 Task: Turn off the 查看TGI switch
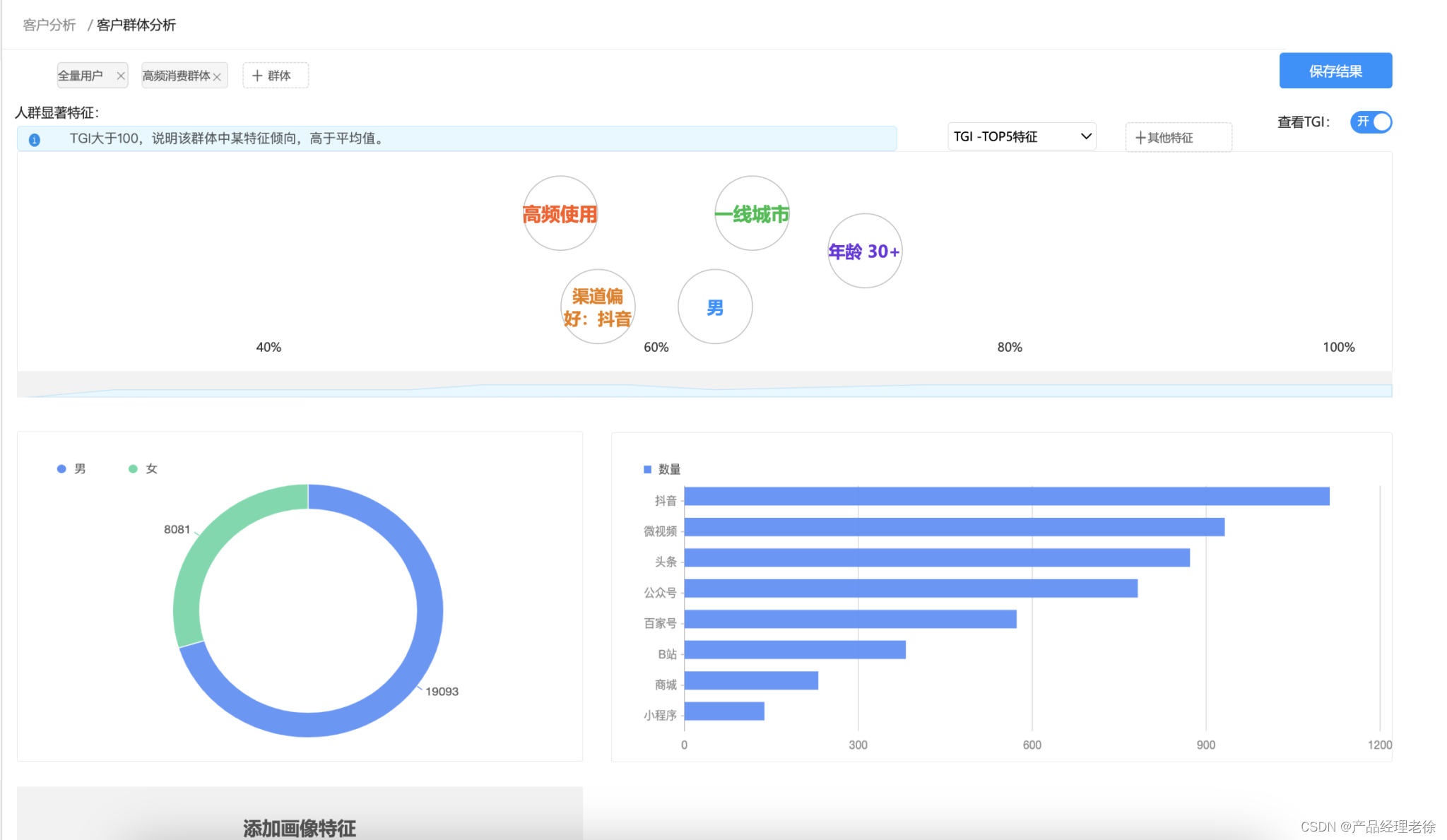pyautogui.click(x=1370, y=122)
